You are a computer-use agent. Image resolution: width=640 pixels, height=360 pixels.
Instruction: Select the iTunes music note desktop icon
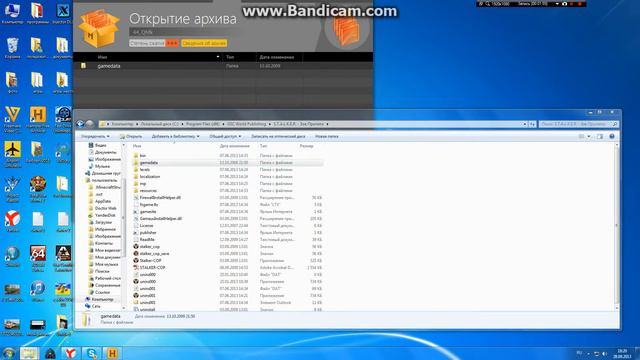point(38,291)
